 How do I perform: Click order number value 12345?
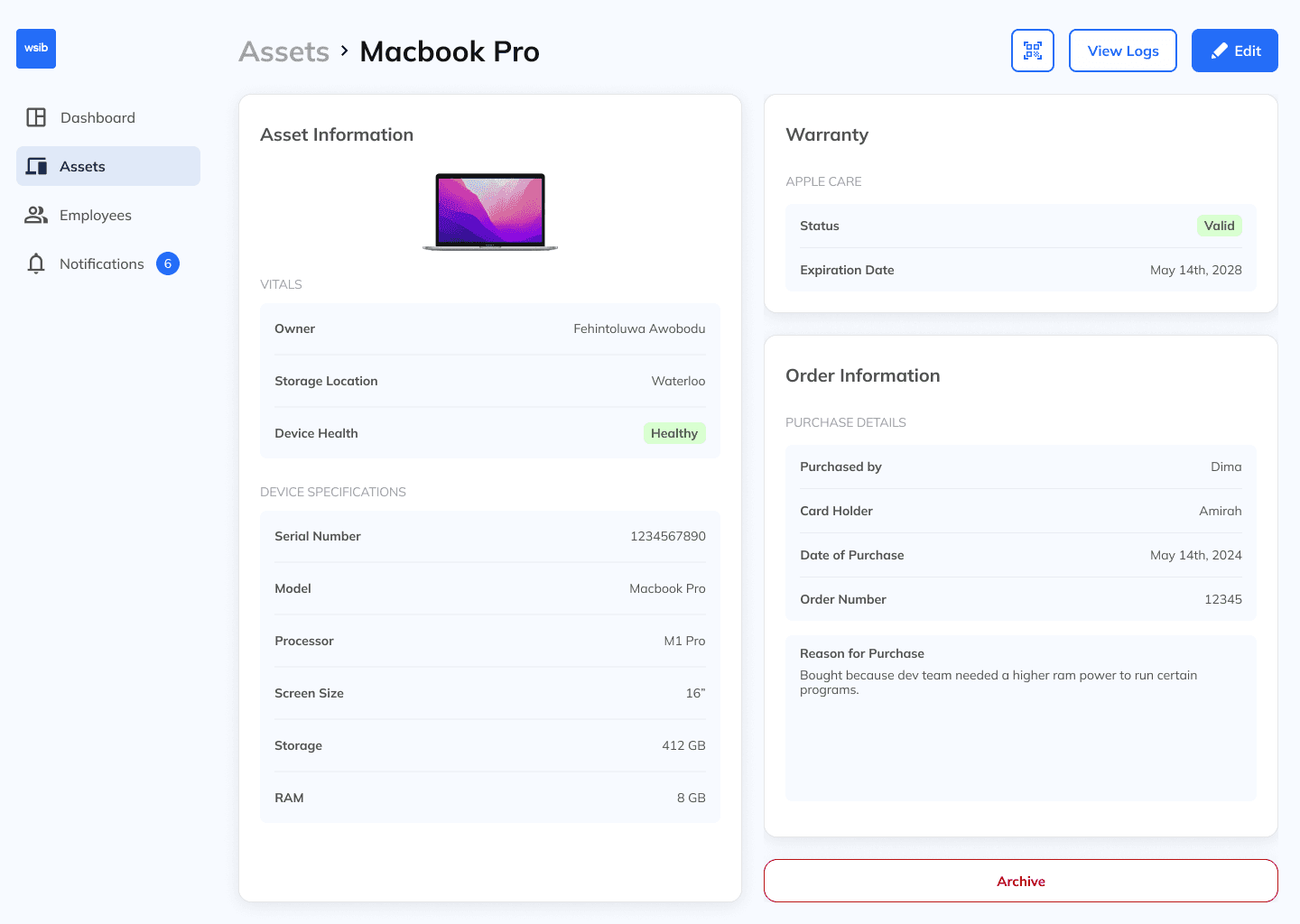click(x=1223, y=599)
